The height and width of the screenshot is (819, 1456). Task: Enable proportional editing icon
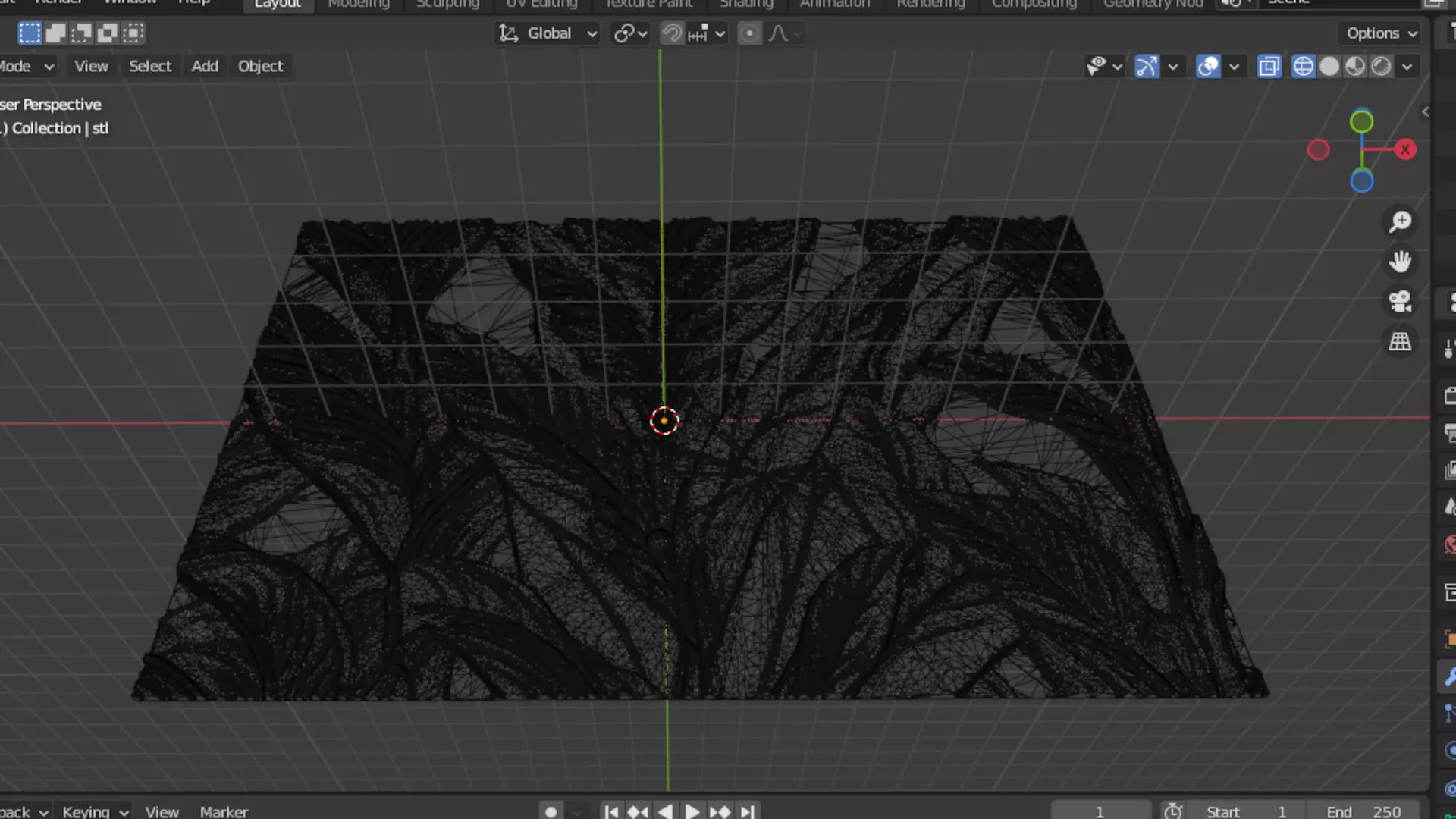click(749, 33)
